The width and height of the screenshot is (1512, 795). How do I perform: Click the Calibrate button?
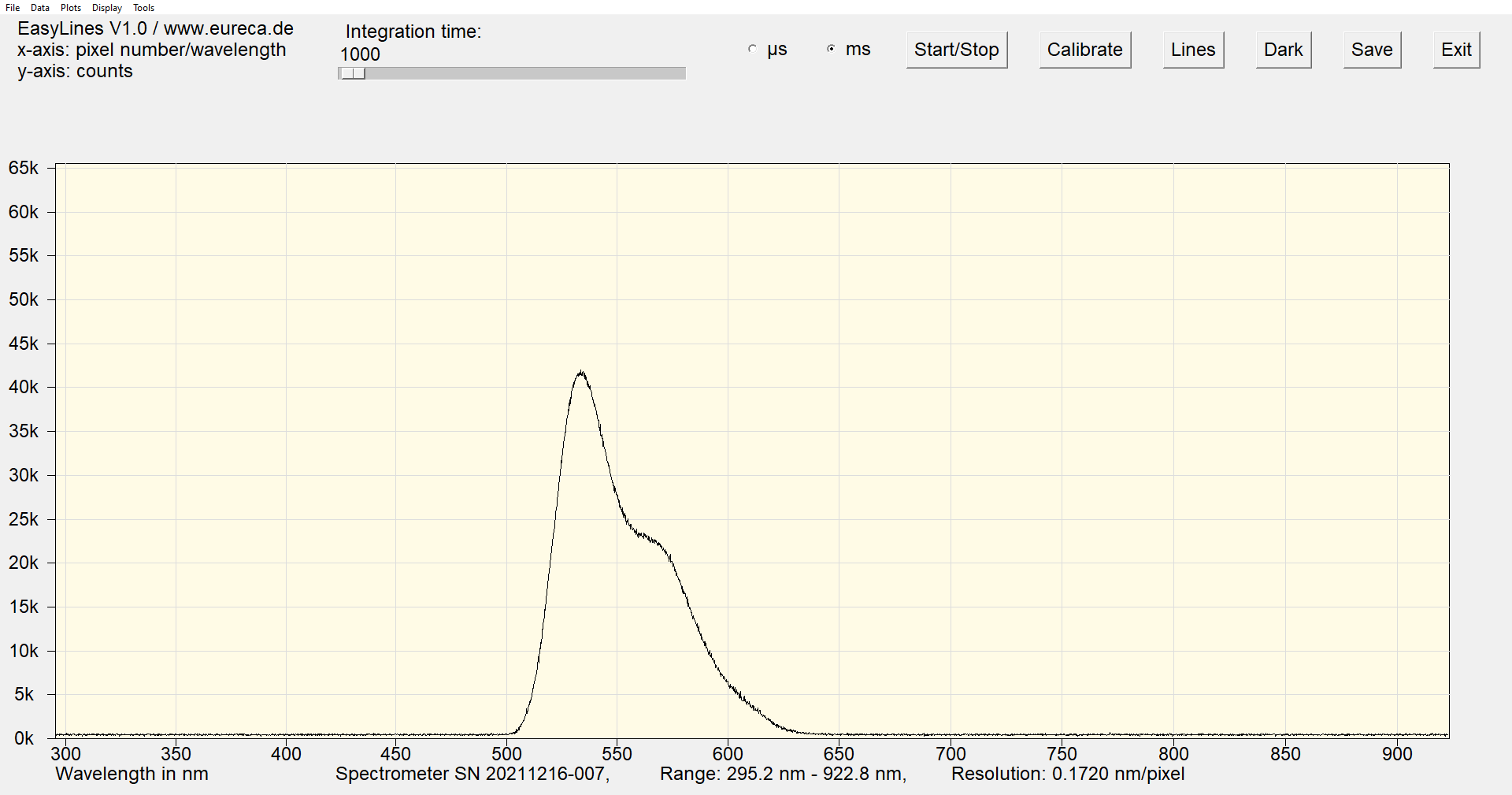[1085, 50]
